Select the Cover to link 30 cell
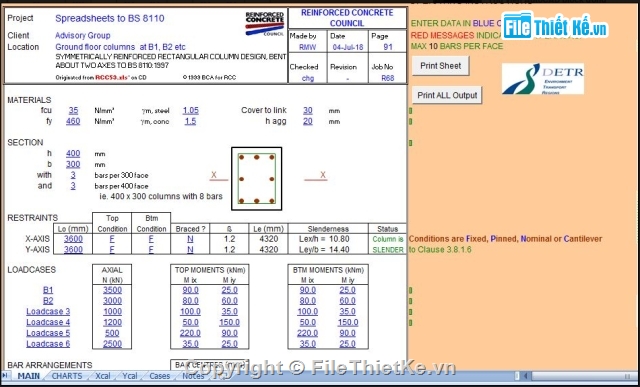The image size is (640, 387). (308, 111)
